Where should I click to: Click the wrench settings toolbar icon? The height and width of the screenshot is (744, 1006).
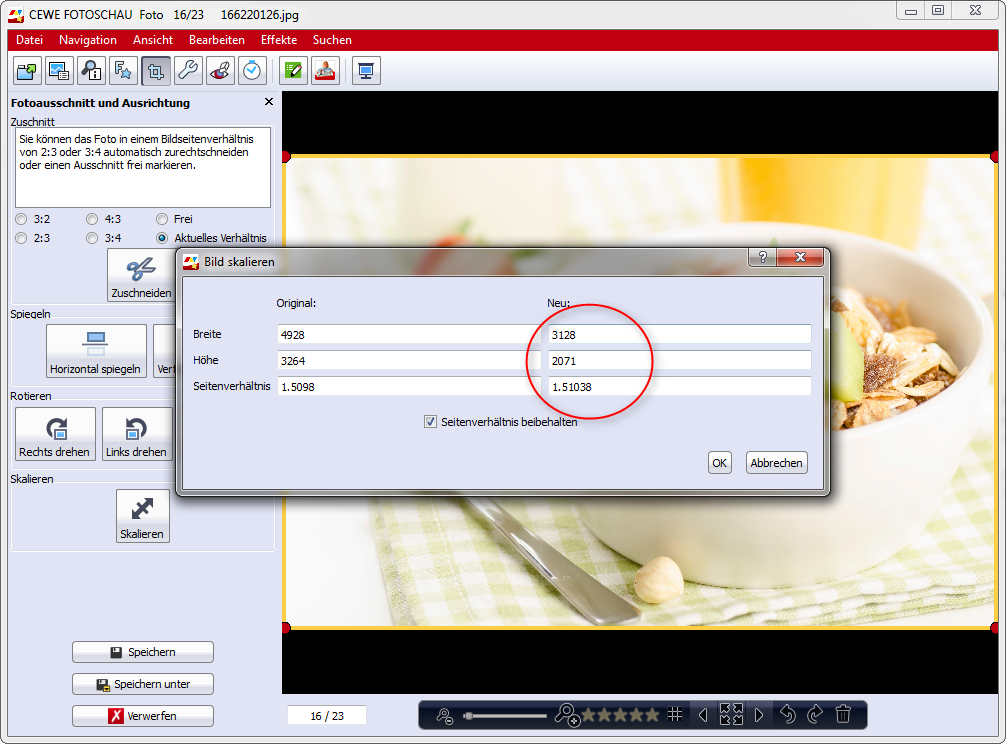click(187, 71)
